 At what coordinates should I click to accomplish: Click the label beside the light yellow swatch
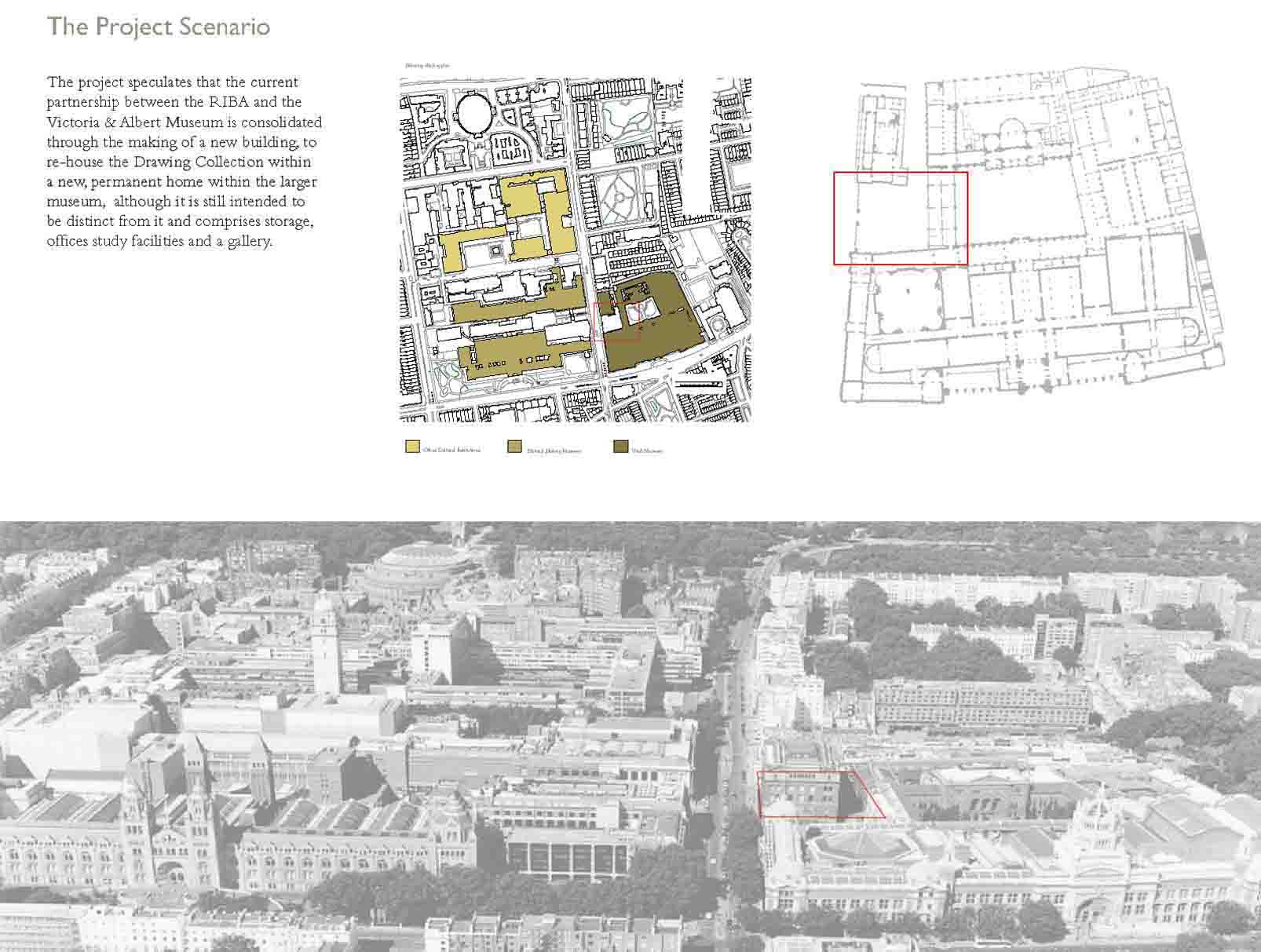pos(451,450)
